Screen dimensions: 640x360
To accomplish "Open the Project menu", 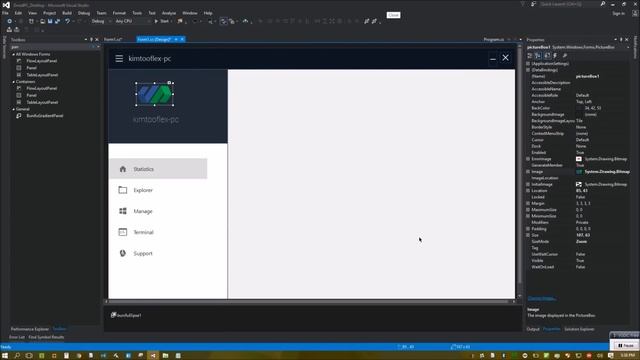I will [x=49, y=13].
